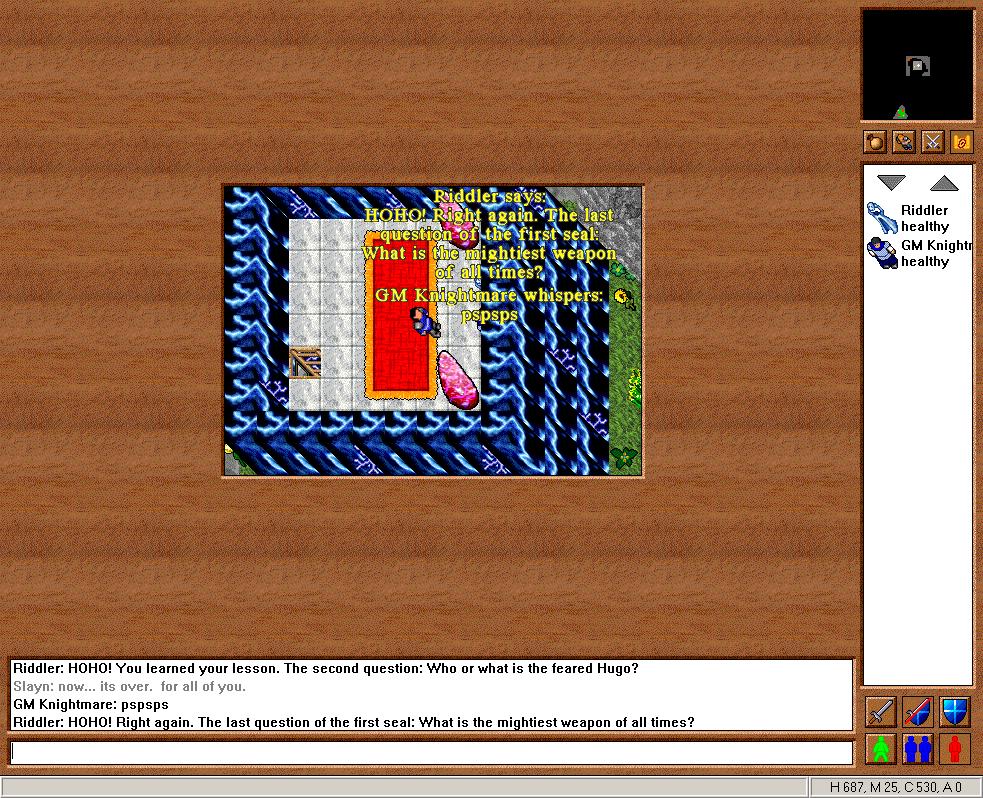
Task: Select offensive sword fighting mode
Action: [x=880, y=712]
